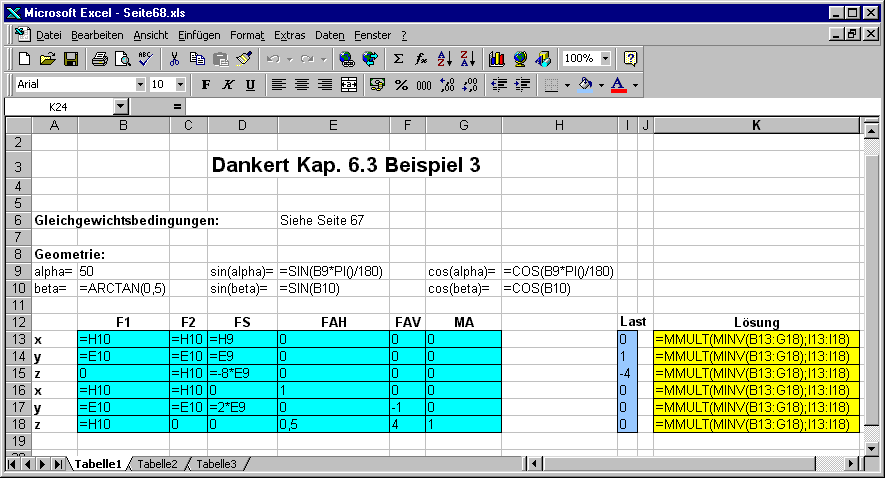Screen dimensions: 885x478
Task: Open the Einfügen menu
Action: (x=199, y=35)
